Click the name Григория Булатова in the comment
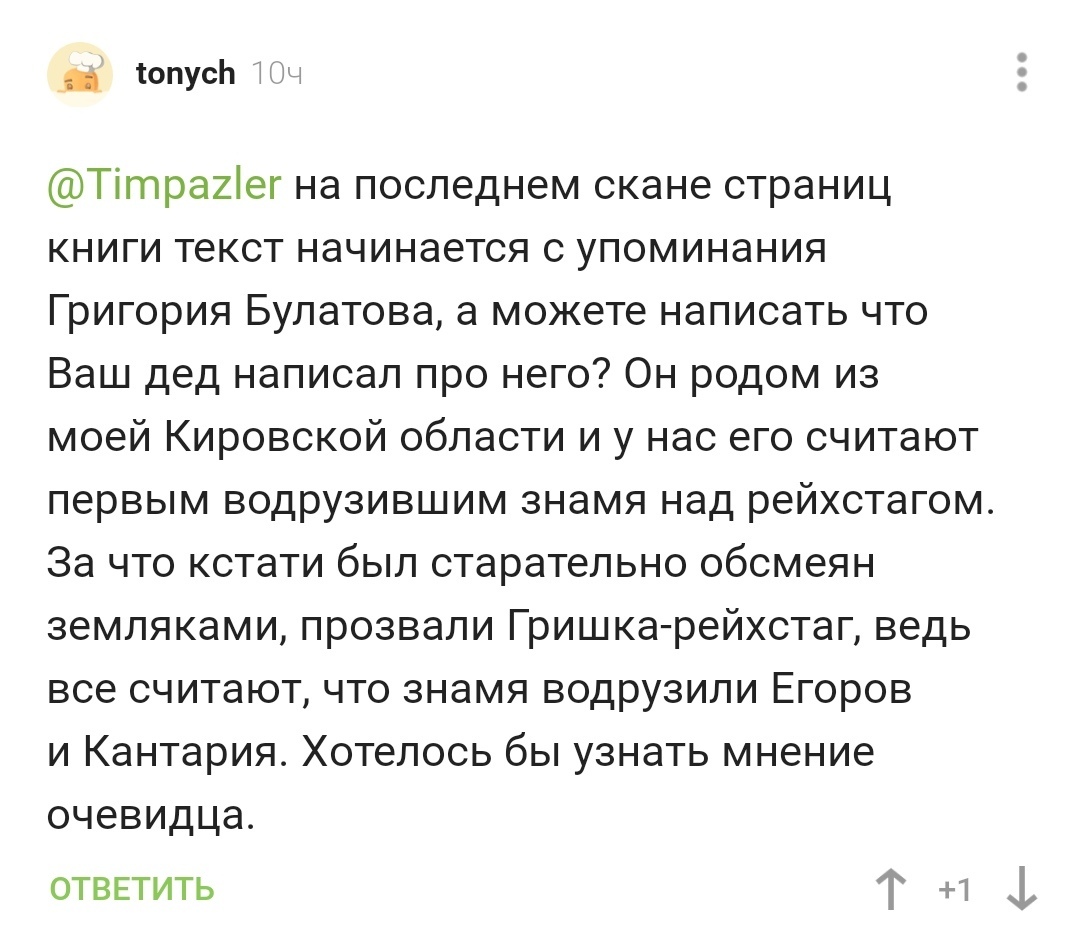 click(240, 312)
